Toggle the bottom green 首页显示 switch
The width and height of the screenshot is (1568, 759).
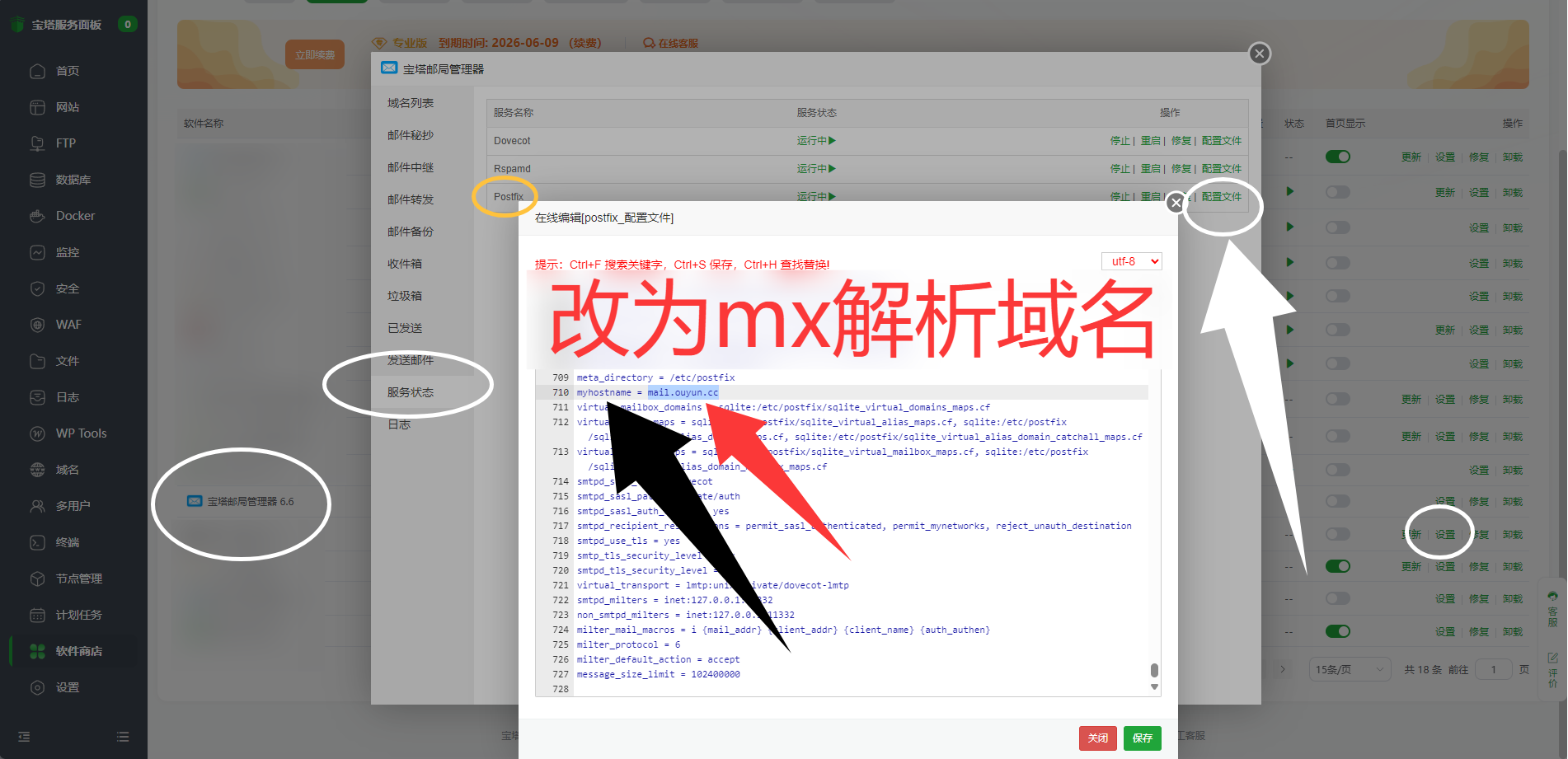pos(1337,631)
